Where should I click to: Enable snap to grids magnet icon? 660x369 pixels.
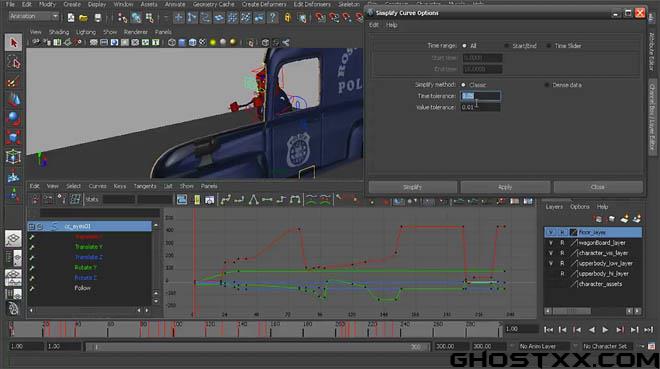pos(320,18)
